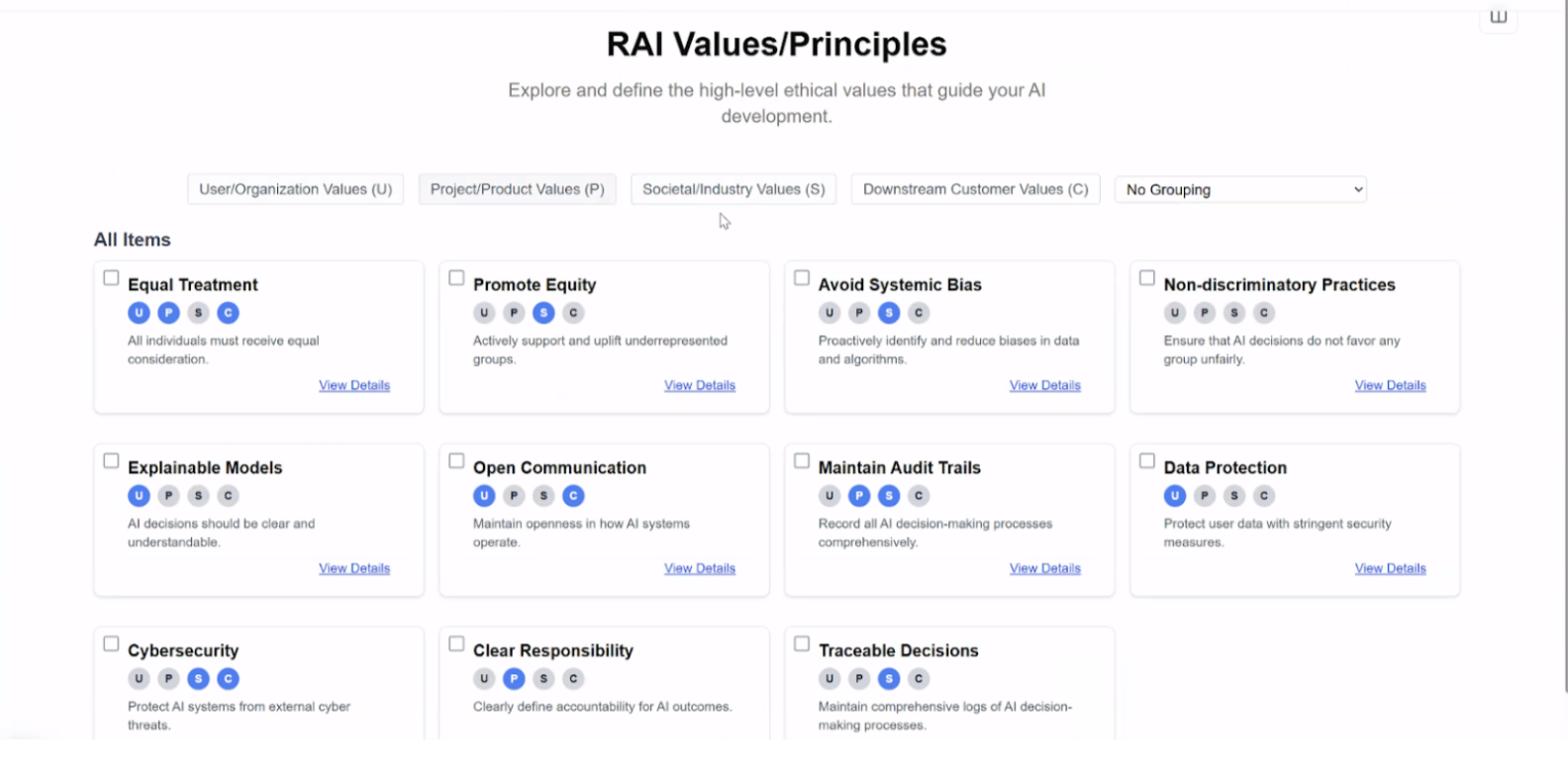Screen dimensions: 1568x759
Task: Select the Avoid Systemic Bias checkbox
Action: 802,278
